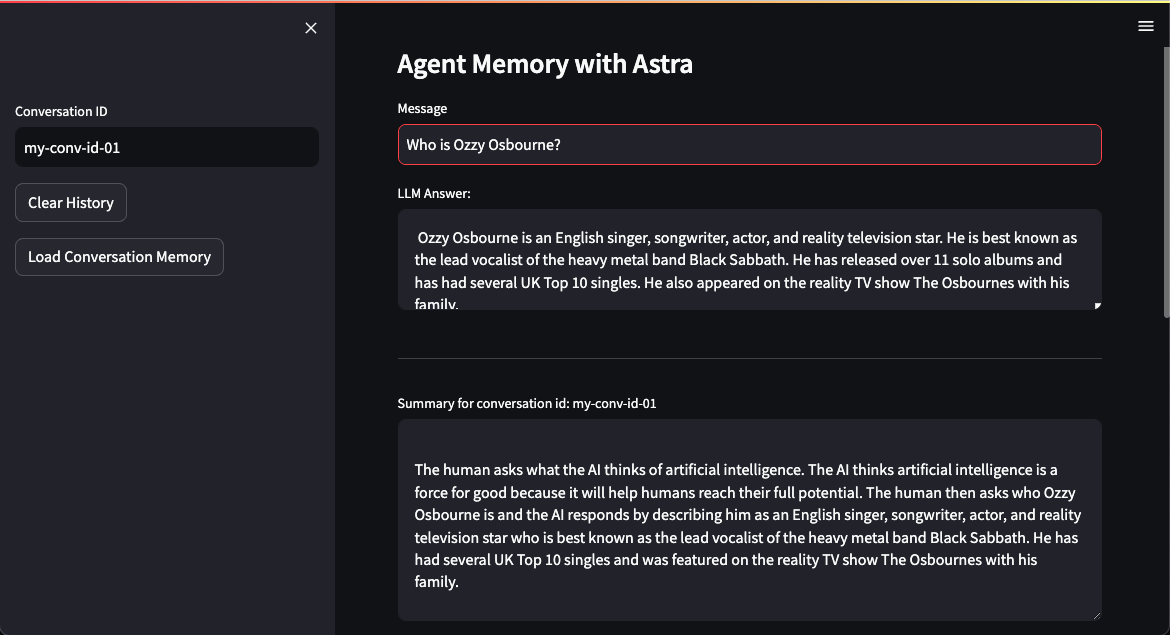Screen dimensions: 1170x635
Task: Open the hamburger main menu
Action: (x=1146, y=27)
